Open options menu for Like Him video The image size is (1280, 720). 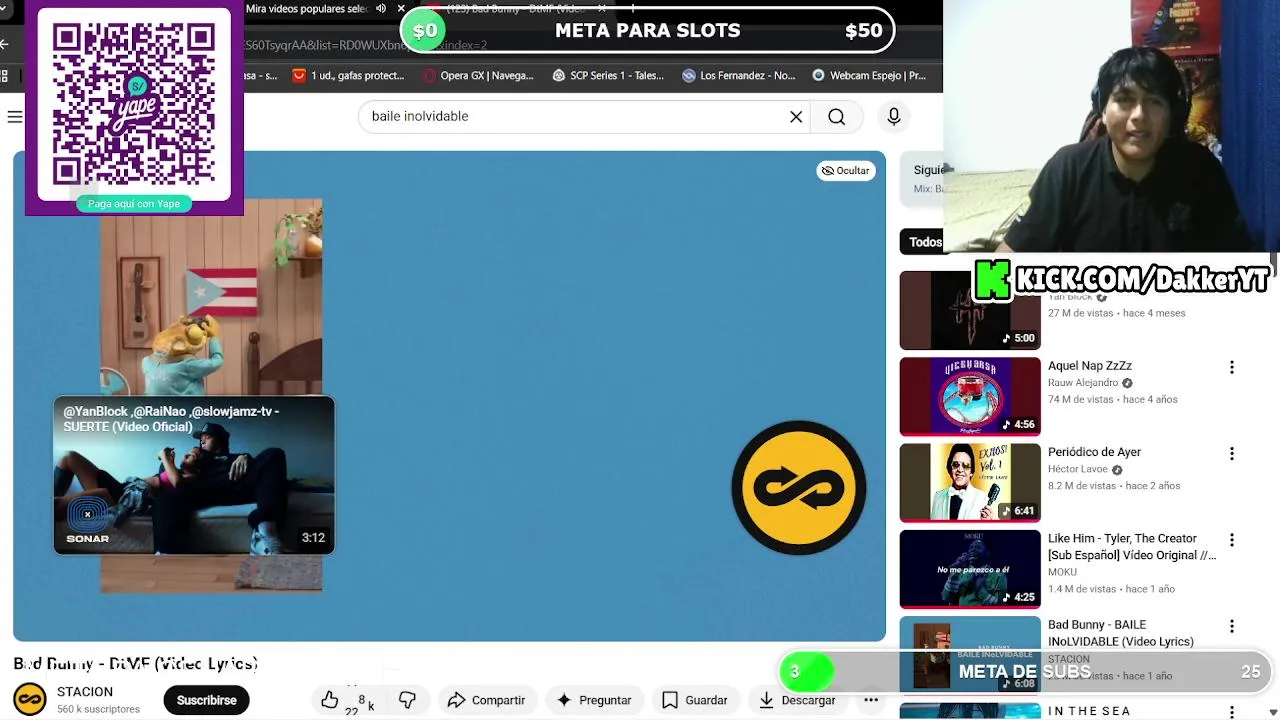click(1232, 540)
